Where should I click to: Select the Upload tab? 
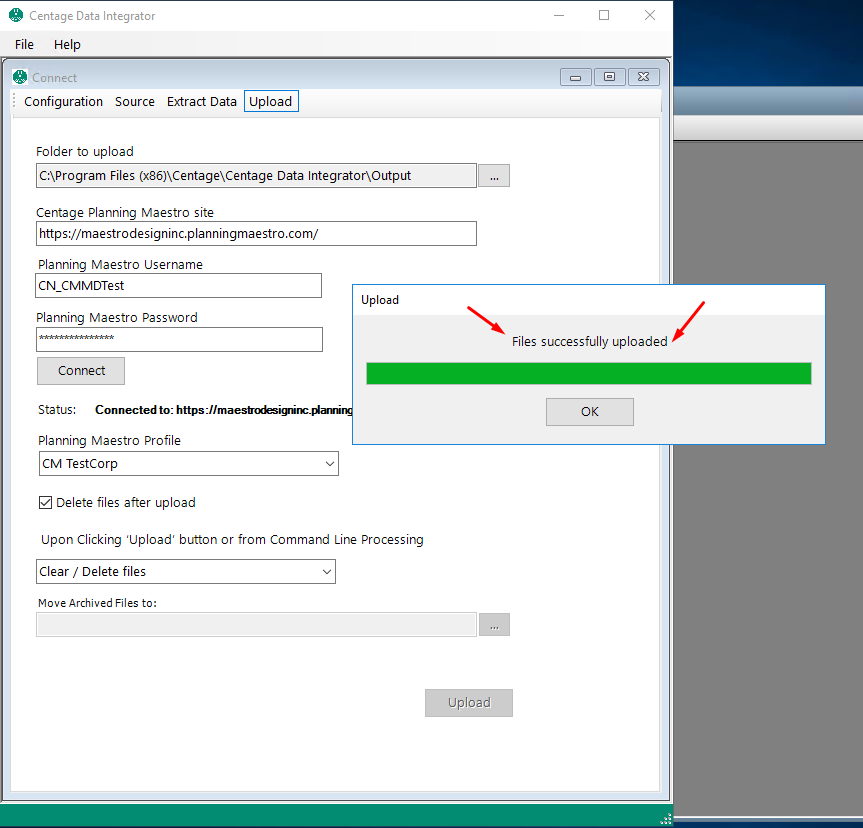[x=271, y=101]
